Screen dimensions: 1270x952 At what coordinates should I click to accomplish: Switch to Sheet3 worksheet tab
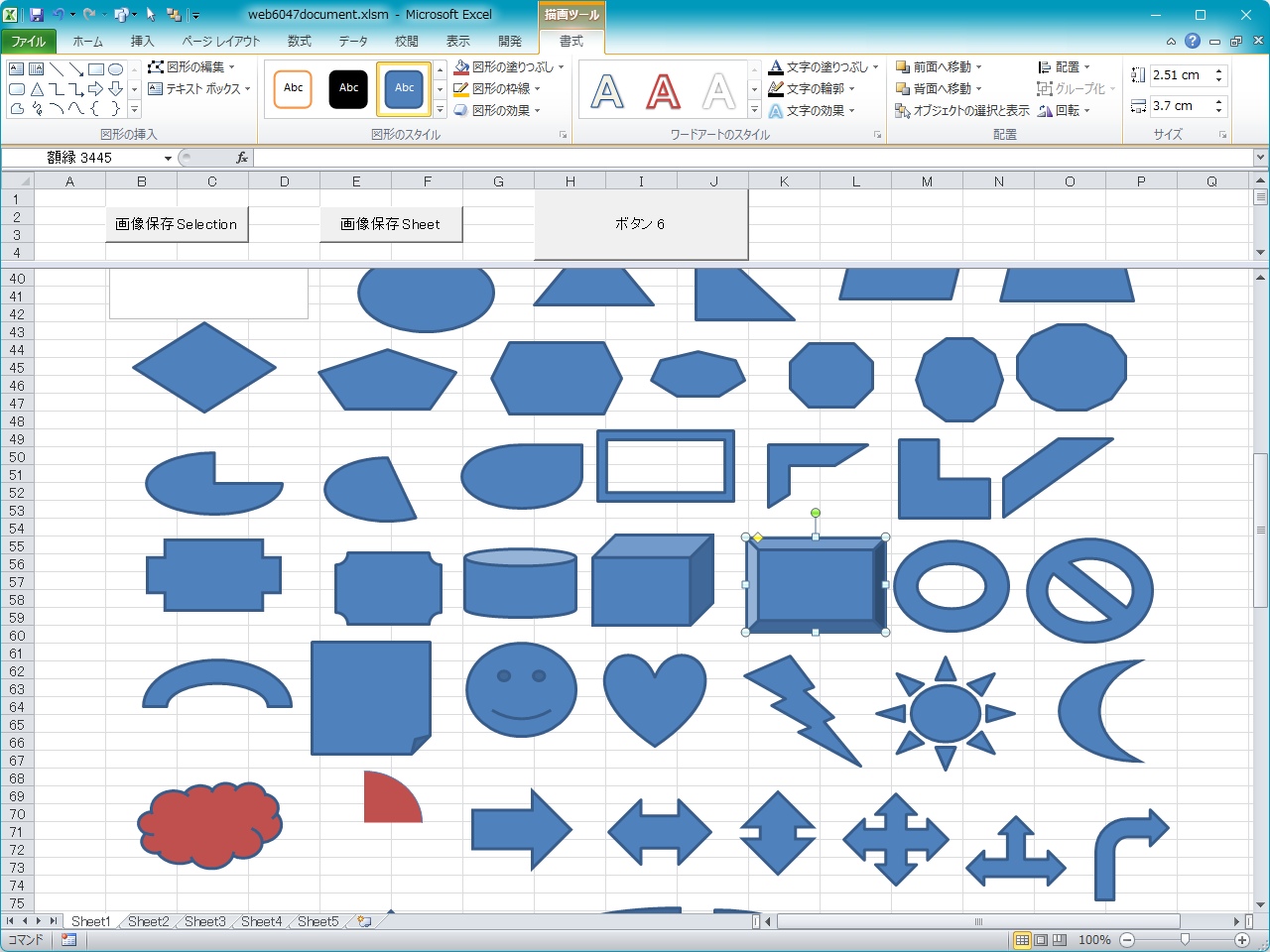tap(204, 921)
